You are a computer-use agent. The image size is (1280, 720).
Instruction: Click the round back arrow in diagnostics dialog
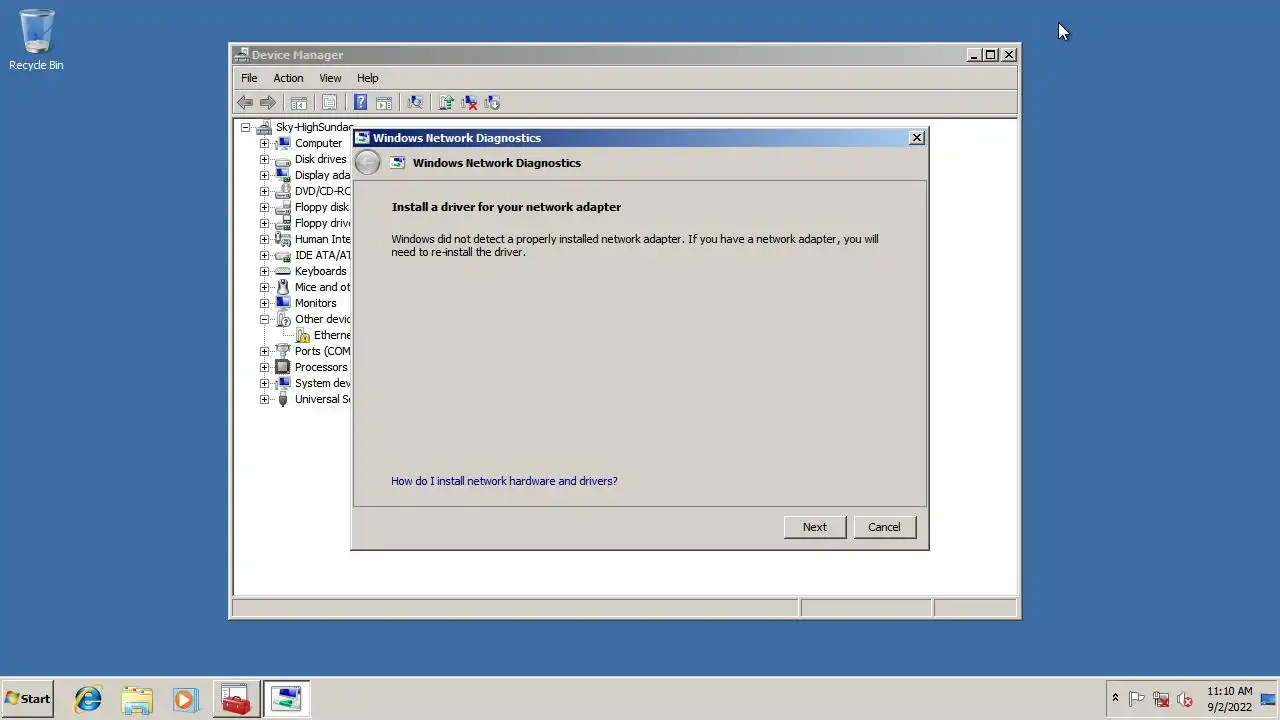pyautogui.click(x=368, y=163)
